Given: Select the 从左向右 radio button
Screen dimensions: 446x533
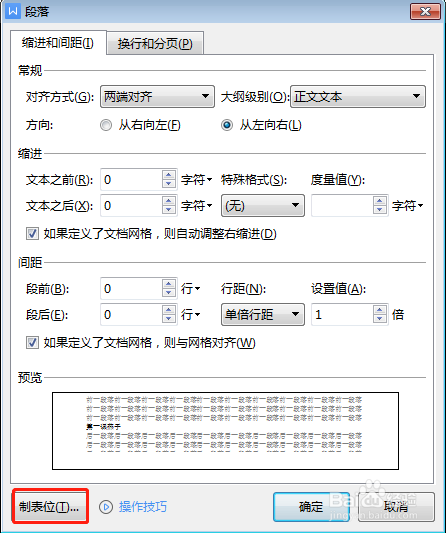Looking at the screenshot, I should (x=227, y=125).
